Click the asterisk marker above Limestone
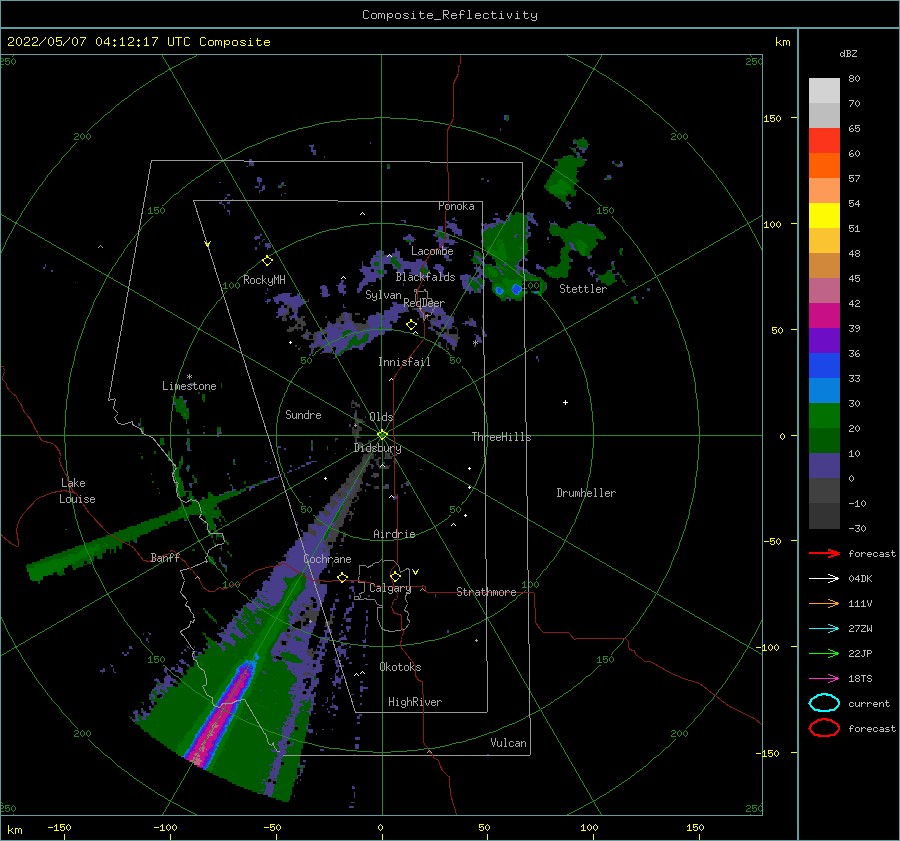This screenshot has height=841, width=900. (x=189, y=377)
